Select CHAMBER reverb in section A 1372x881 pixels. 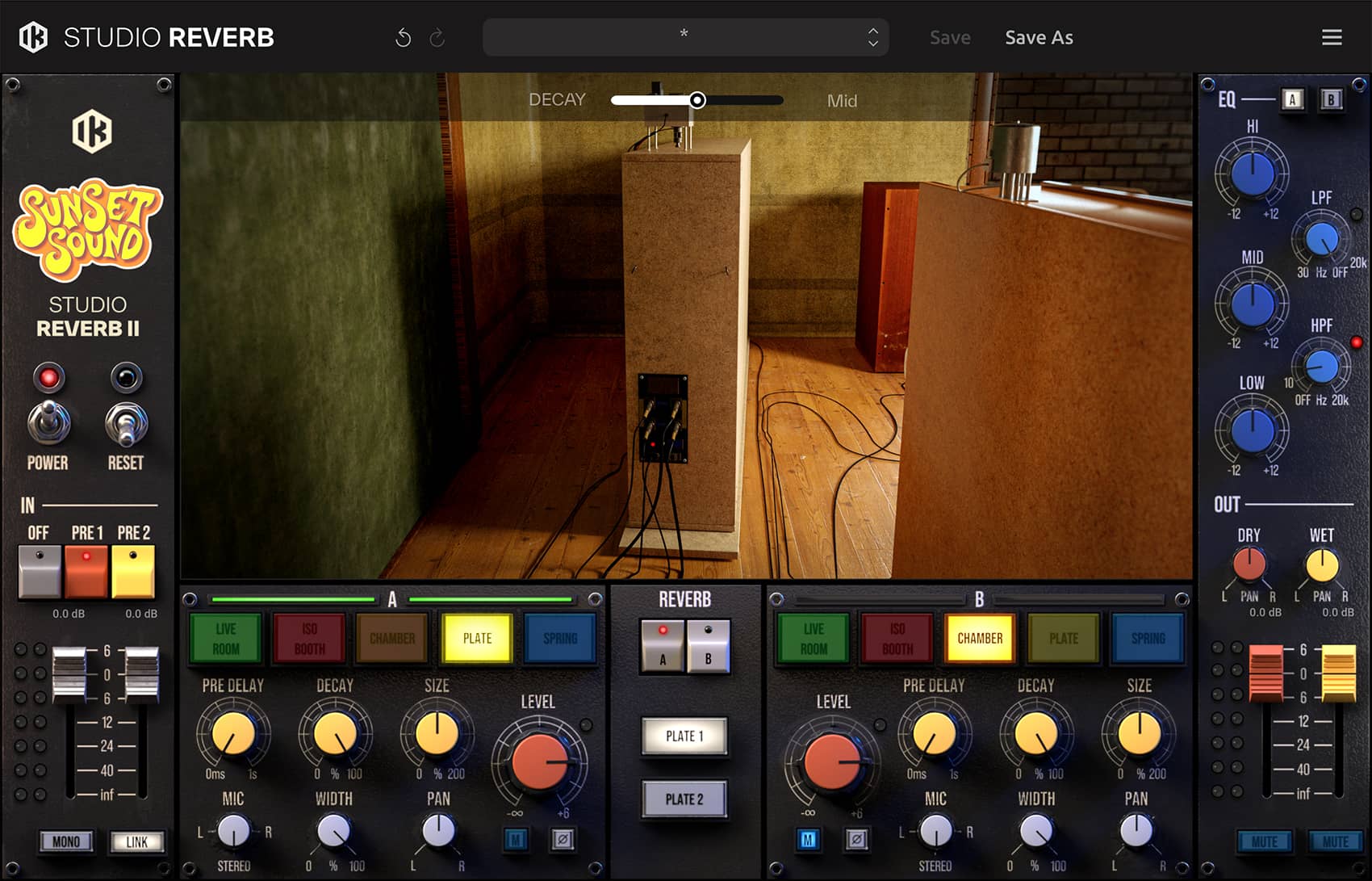(391, 637)
